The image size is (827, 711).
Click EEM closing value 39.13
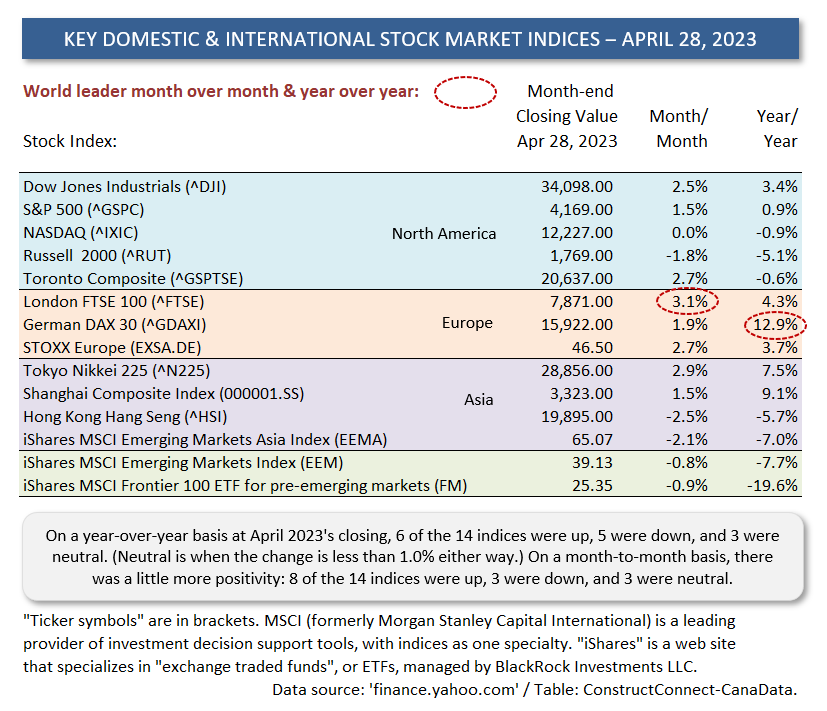(x=592, y=463)
